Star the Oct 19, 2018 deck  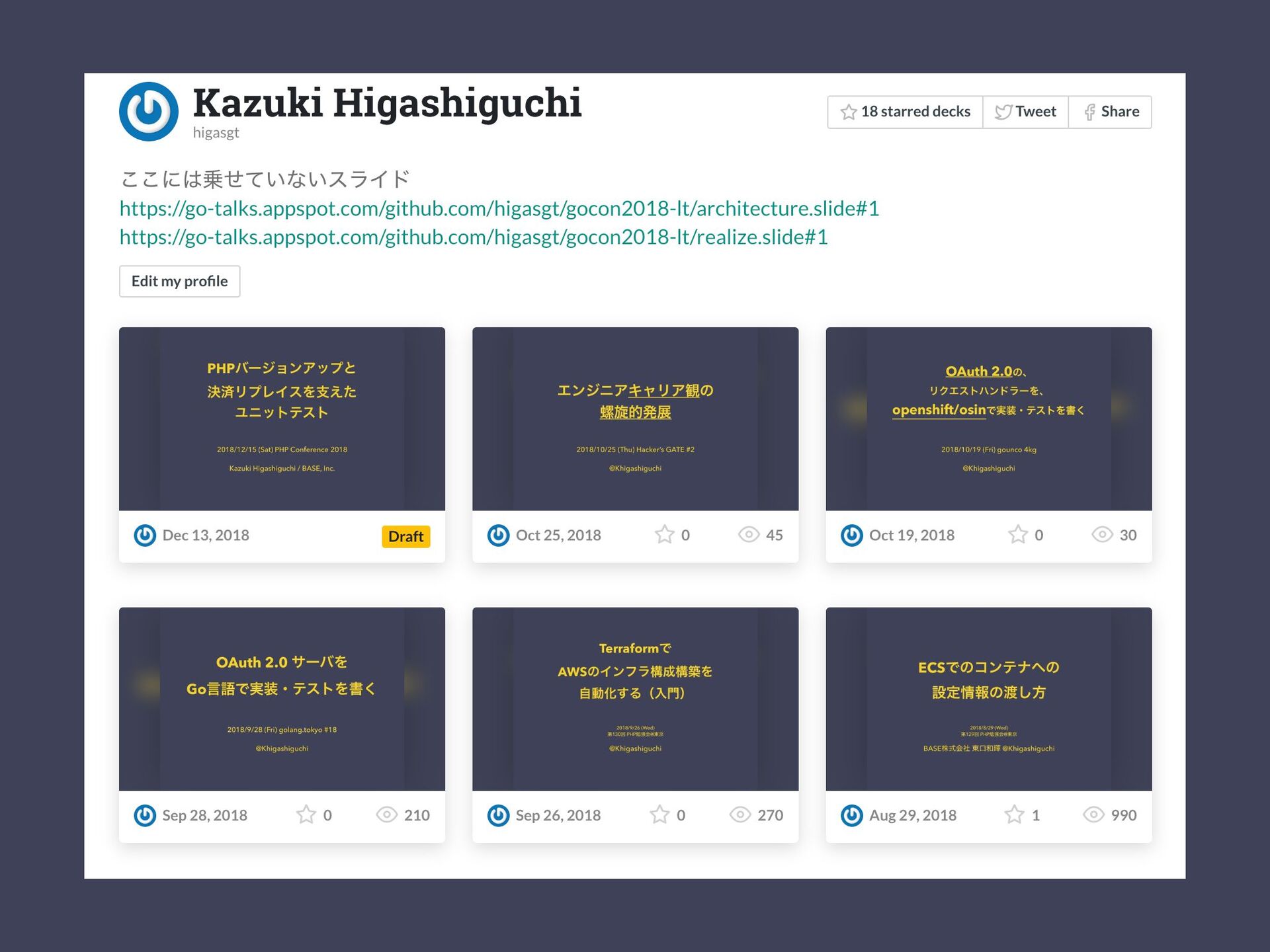pos(1018,534)
